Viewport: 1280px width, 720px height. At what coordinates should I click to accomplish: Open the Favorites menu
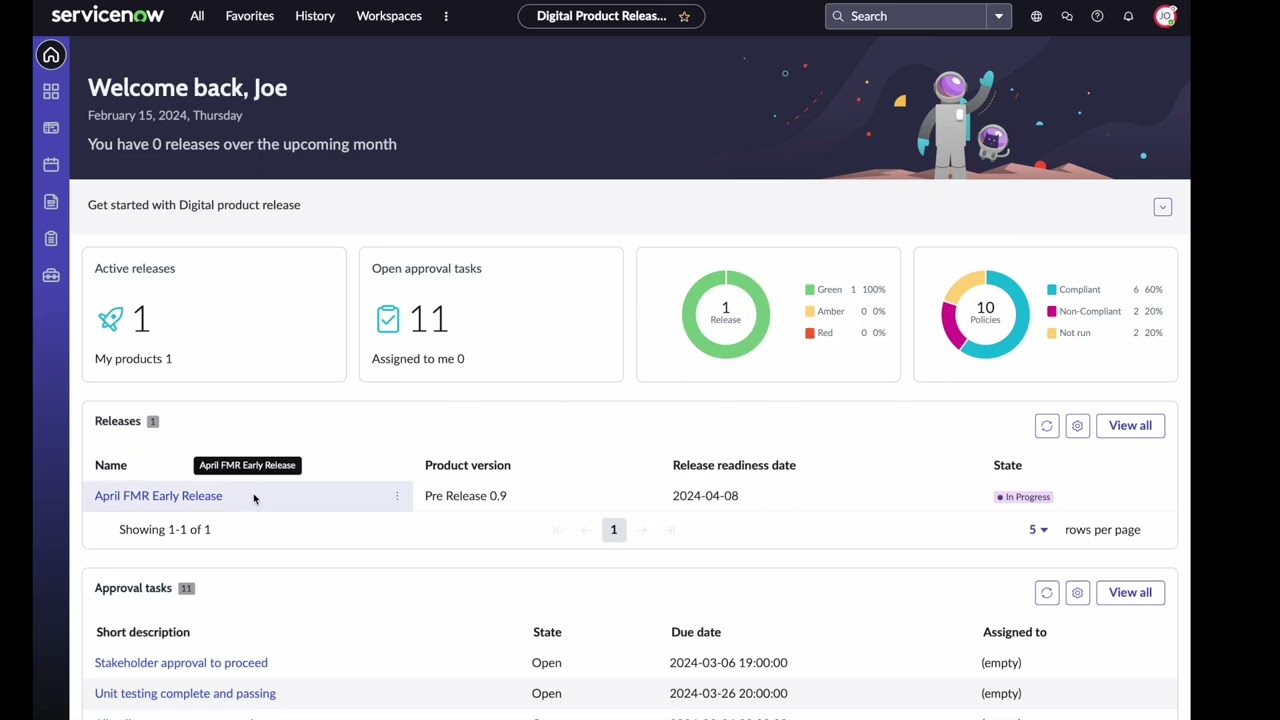pos(250,16)
